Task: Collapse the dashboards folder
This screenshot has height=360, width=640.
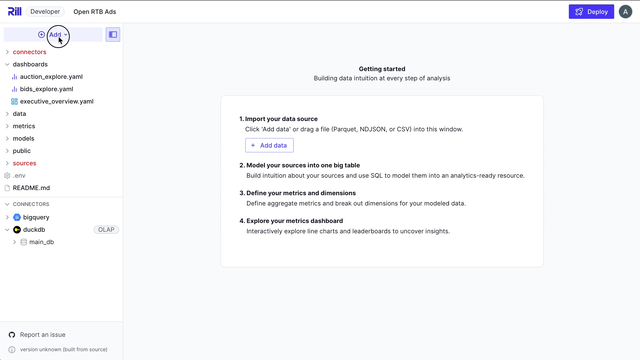Action: click(30, 64)
